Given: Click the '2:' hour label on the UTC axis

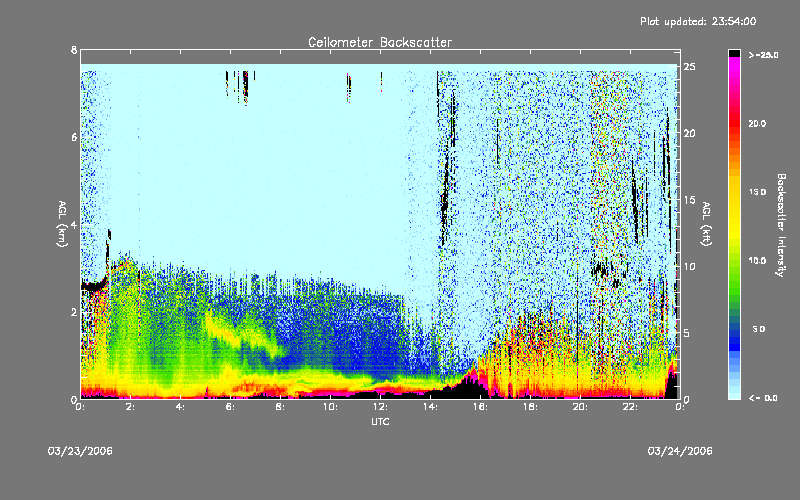Looking at the screenshot, I should tap(130, 407).
